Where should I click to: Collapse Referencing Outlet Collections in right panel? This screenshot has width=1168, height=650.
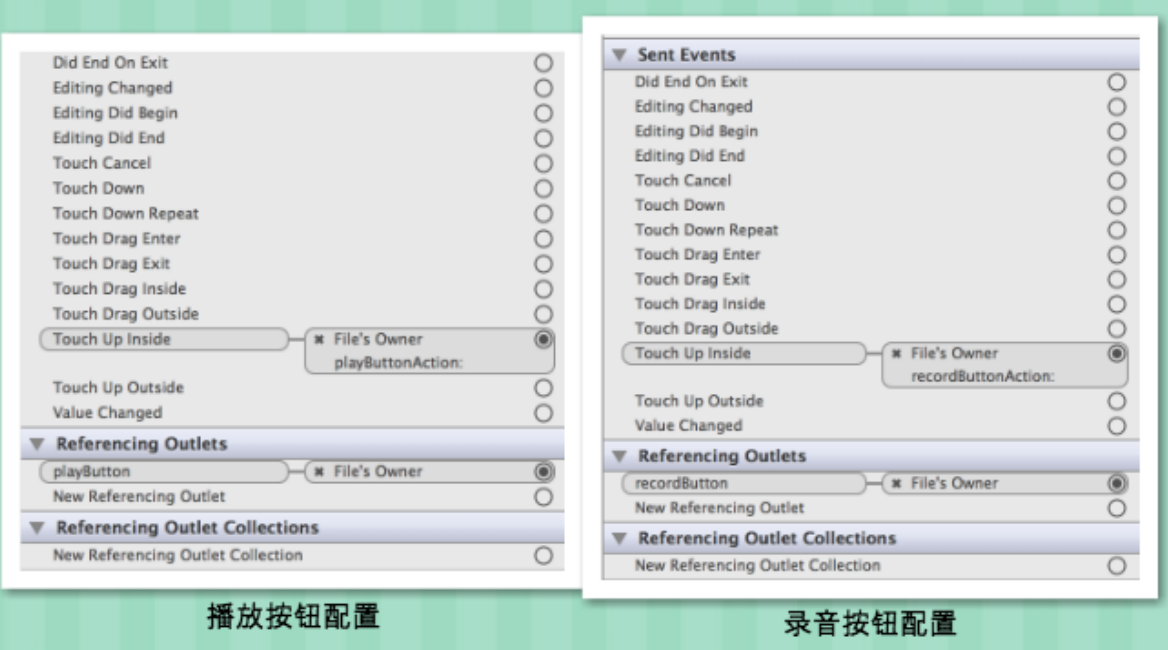point(618,538)
